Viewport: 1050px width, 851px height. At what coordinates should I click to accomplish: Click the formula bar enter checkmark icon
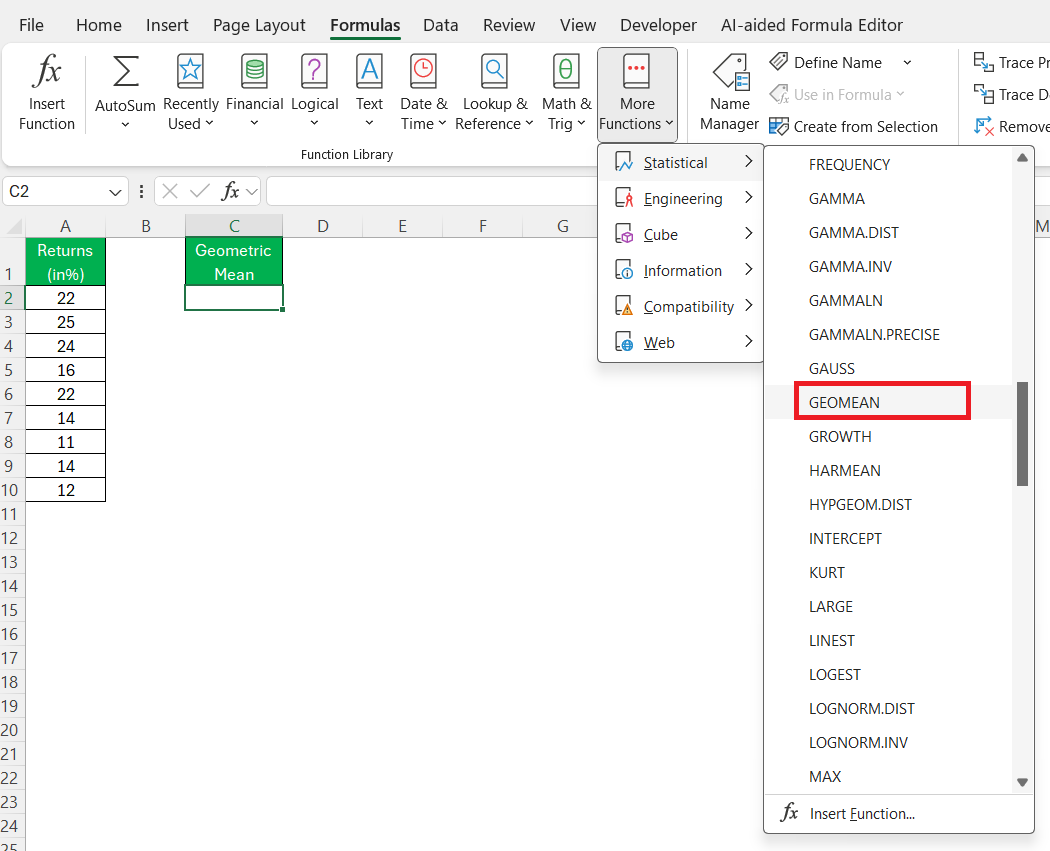200,191
